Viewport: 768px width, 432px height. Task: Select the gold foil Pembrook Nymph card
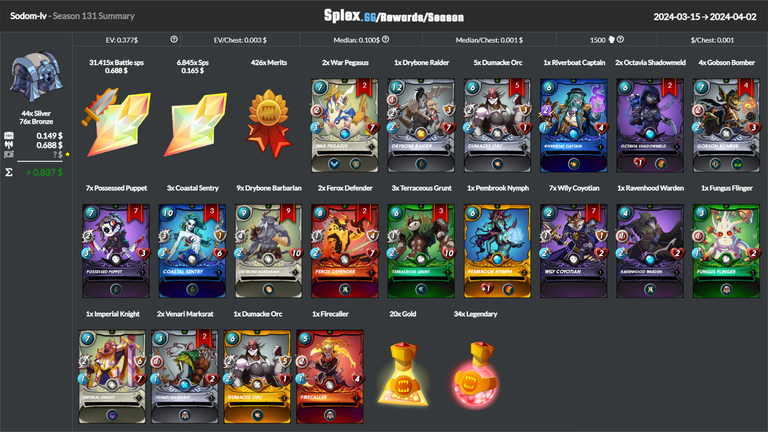click(497, 251)
